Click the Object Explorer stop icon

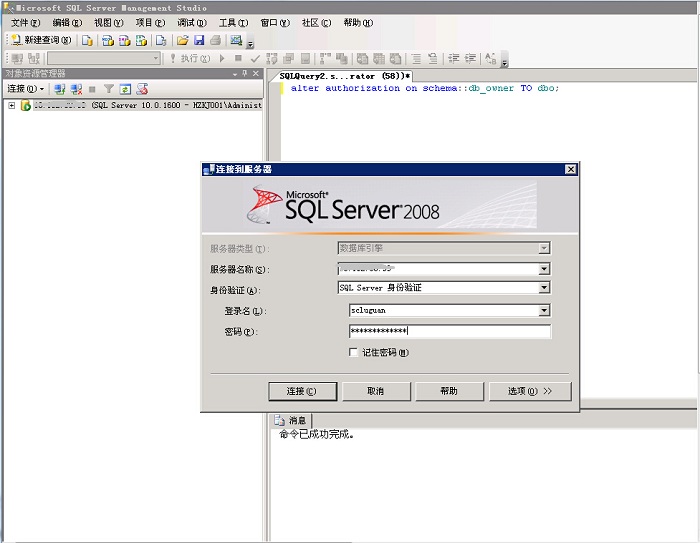[92, 89]
